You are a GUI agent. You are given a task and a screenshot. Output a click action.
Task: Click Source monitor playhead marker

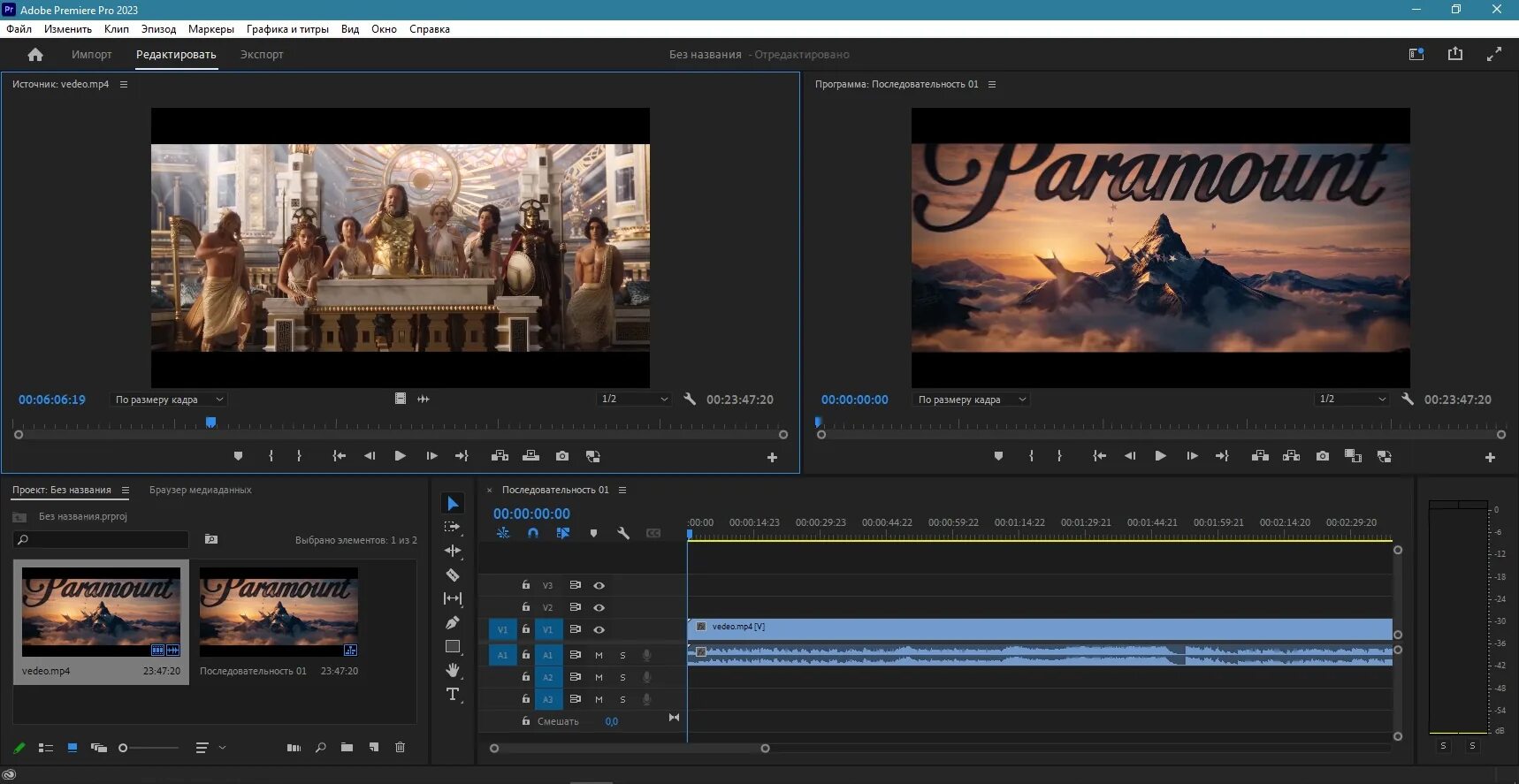[210, 422]
